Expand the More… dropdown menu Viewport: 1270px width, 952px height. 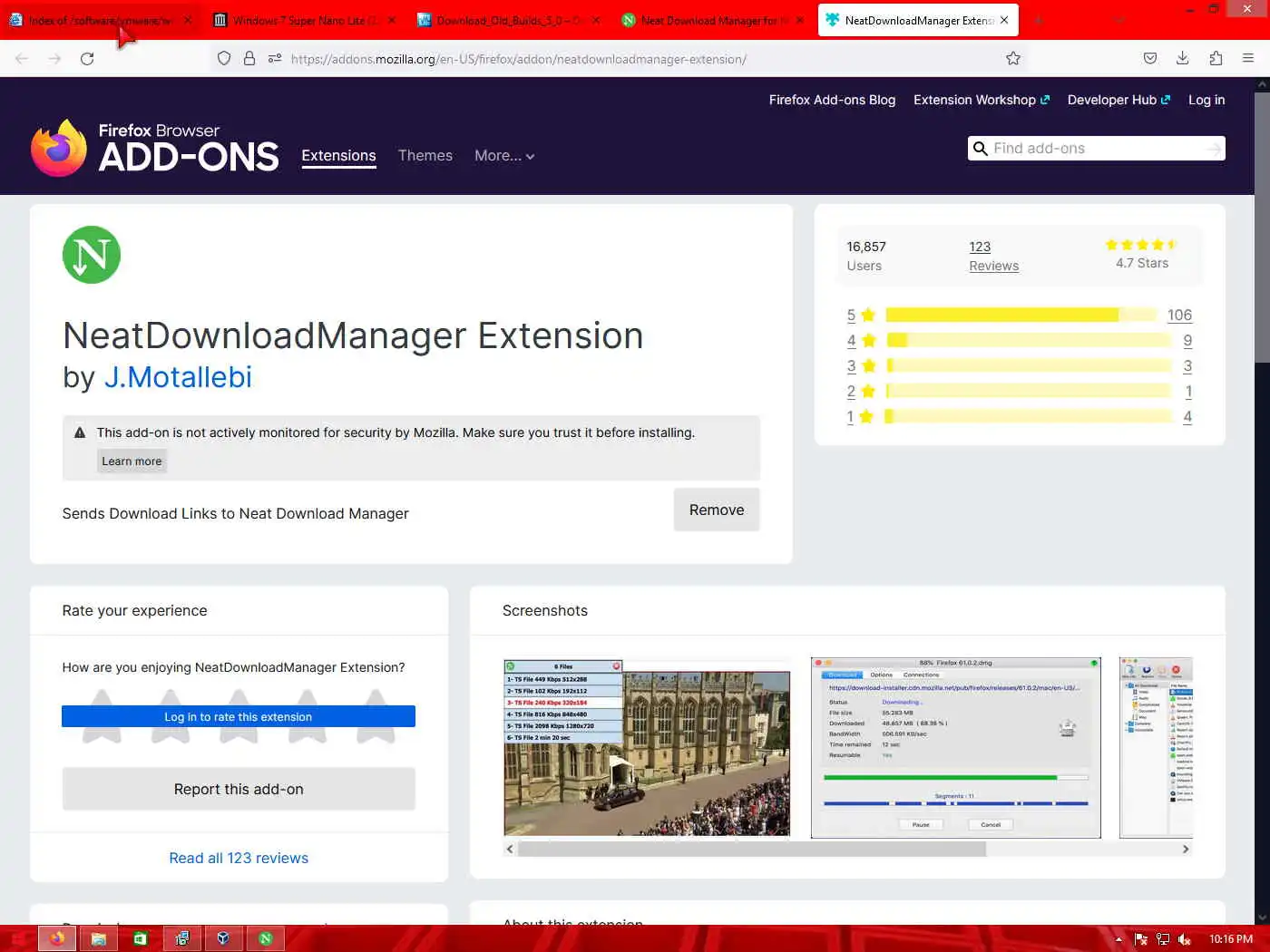[504, 156]
